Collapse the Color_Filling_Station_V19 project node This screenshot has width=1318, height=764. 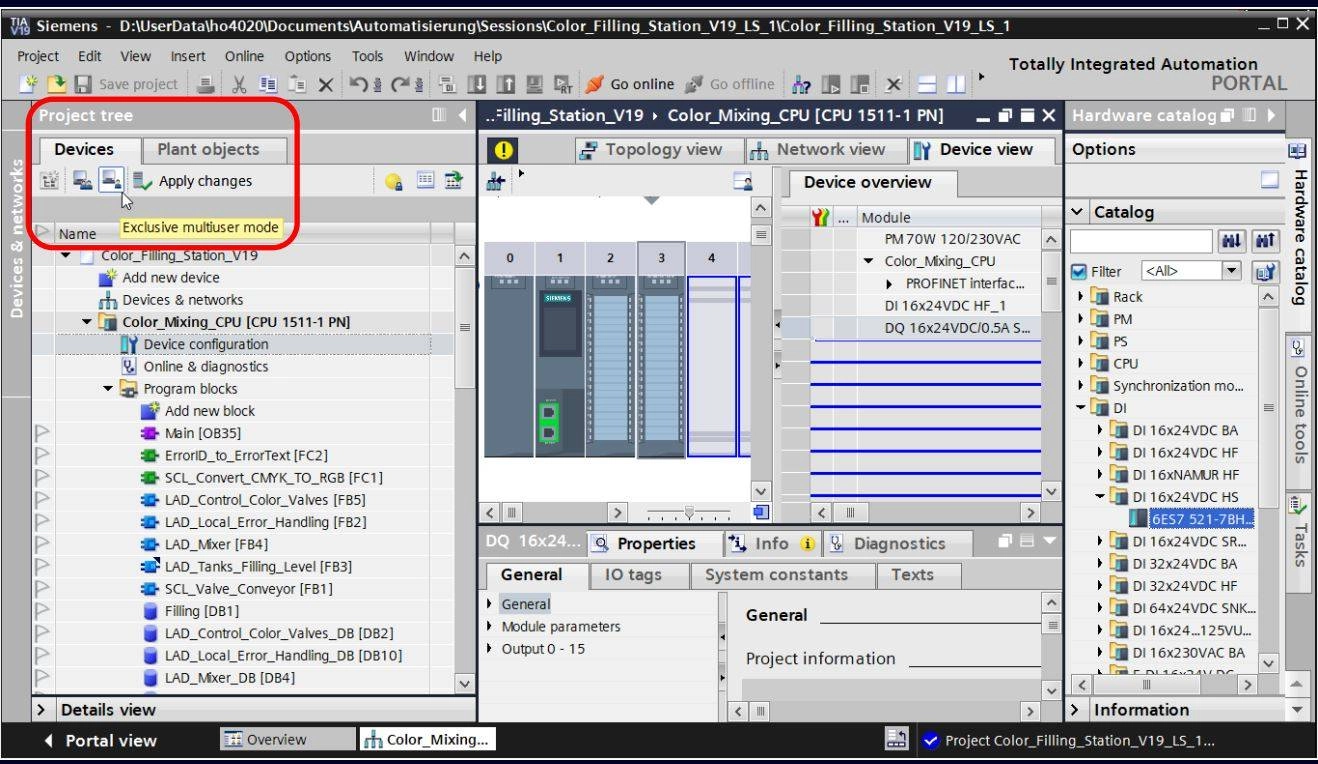point(65,255)
